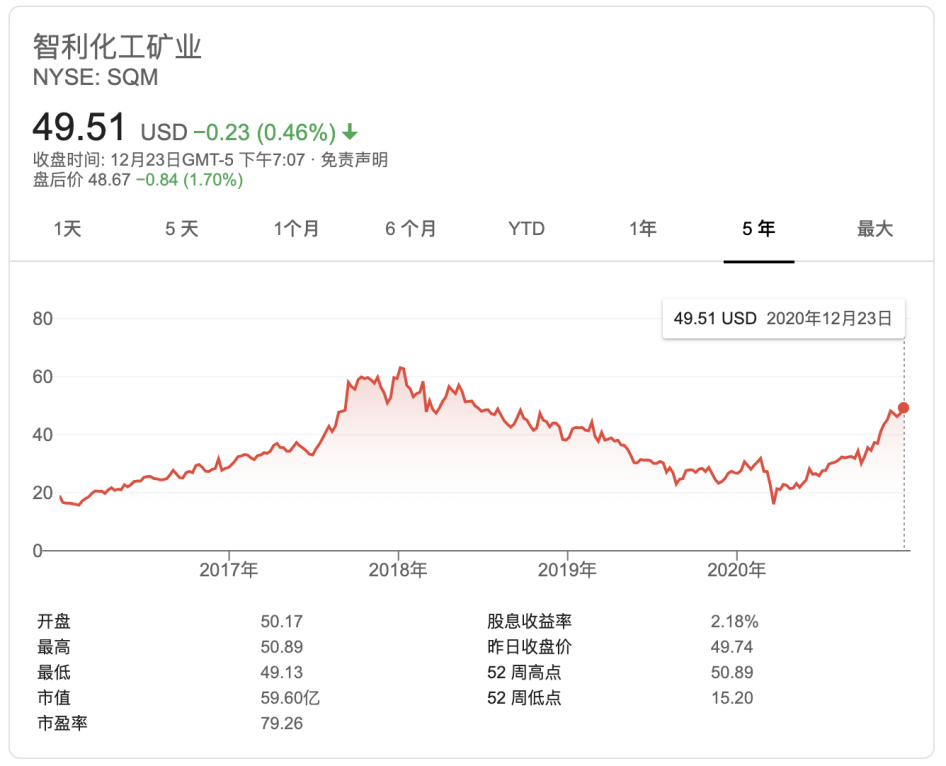Show the 1个月 price chart
The height and width of the screenshot is (766, 946).
coord(297,229)
